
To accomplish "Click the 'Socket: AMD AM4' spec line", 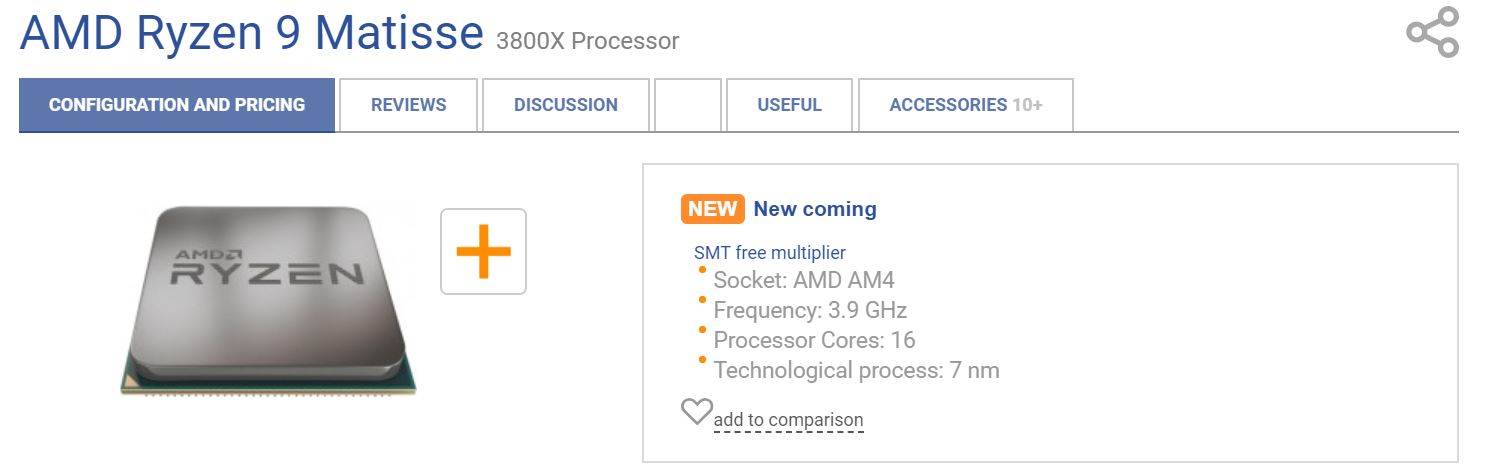I will tap(804, 280).
